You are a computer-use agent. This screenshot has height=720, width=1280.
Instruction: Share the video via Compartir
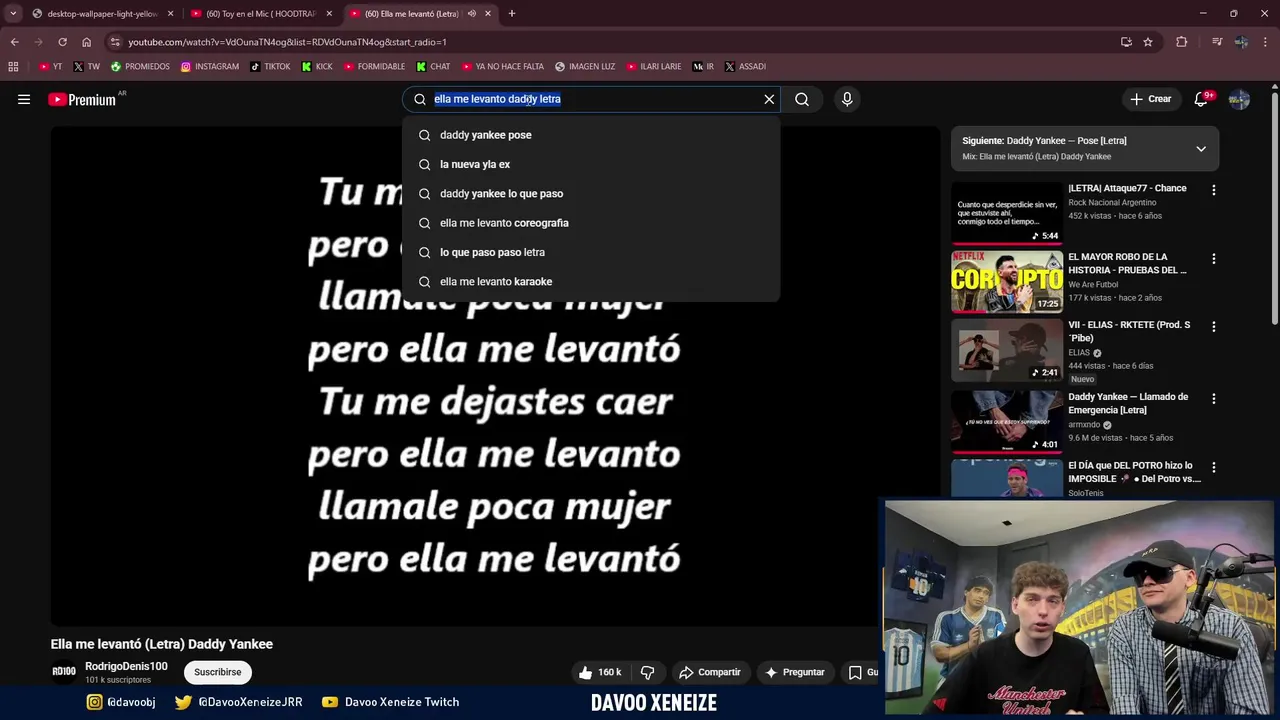pyautogui.click(x=709, y=672)
